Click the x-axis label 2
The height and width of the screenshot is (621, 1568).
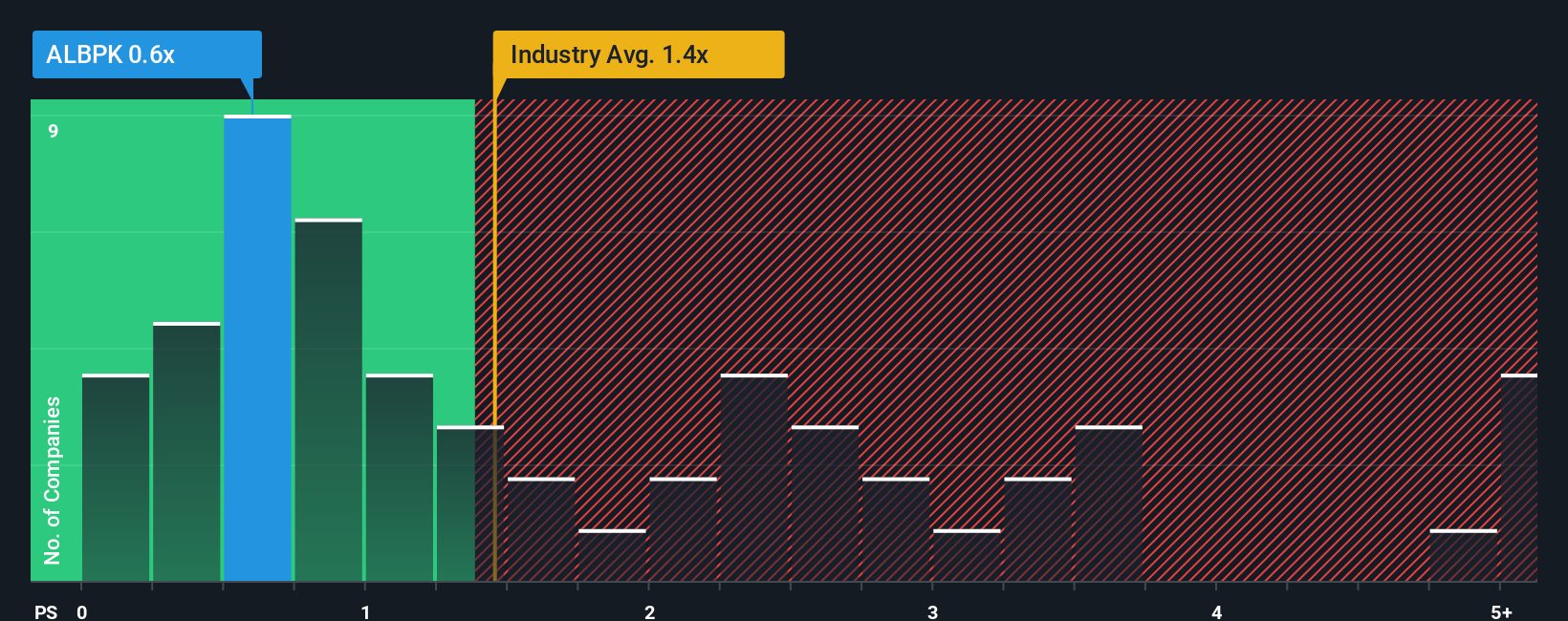(x=649, y=612)
